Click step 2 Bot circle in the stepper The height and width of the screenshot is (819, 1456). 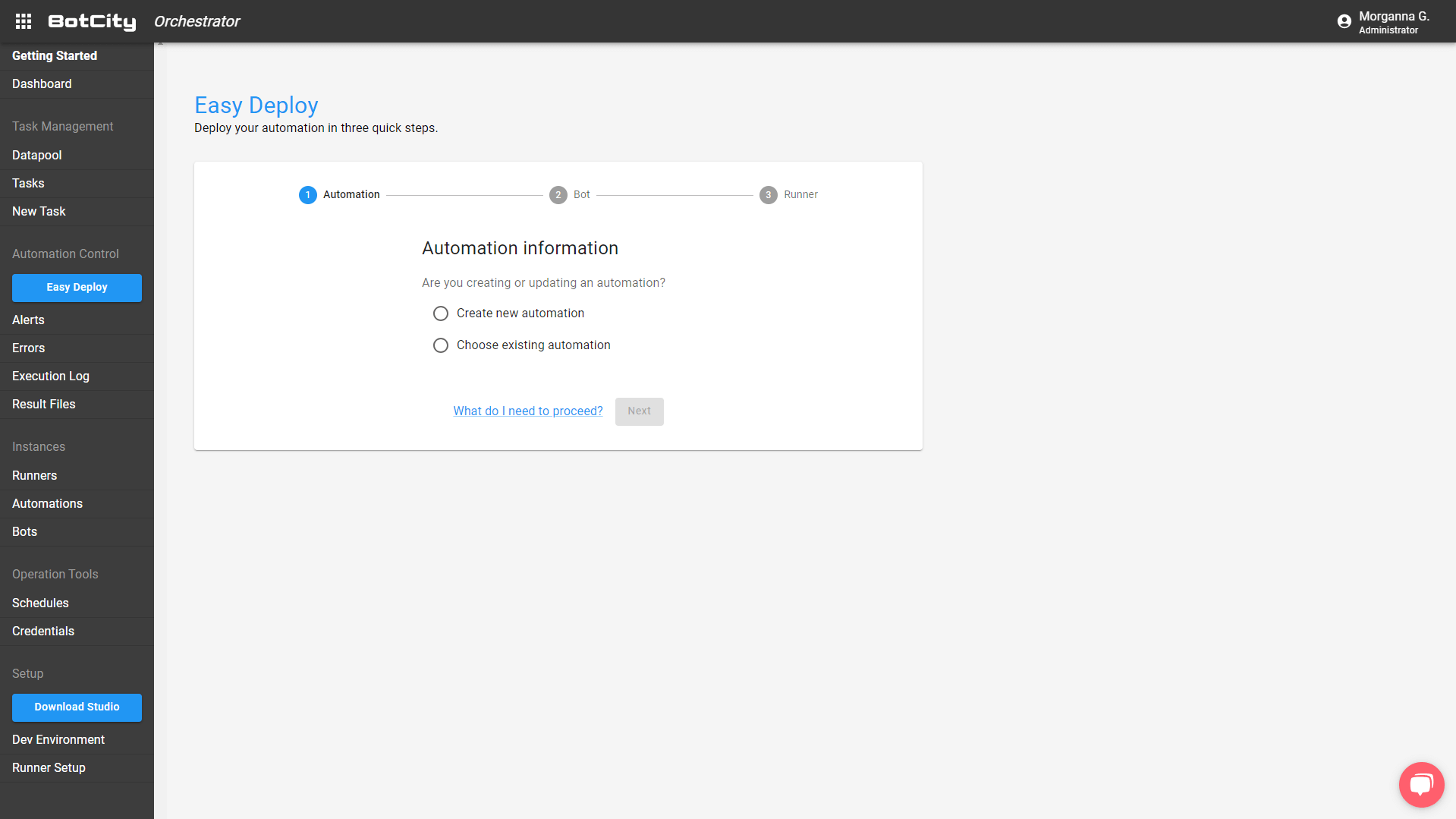[x=558, y=194]
